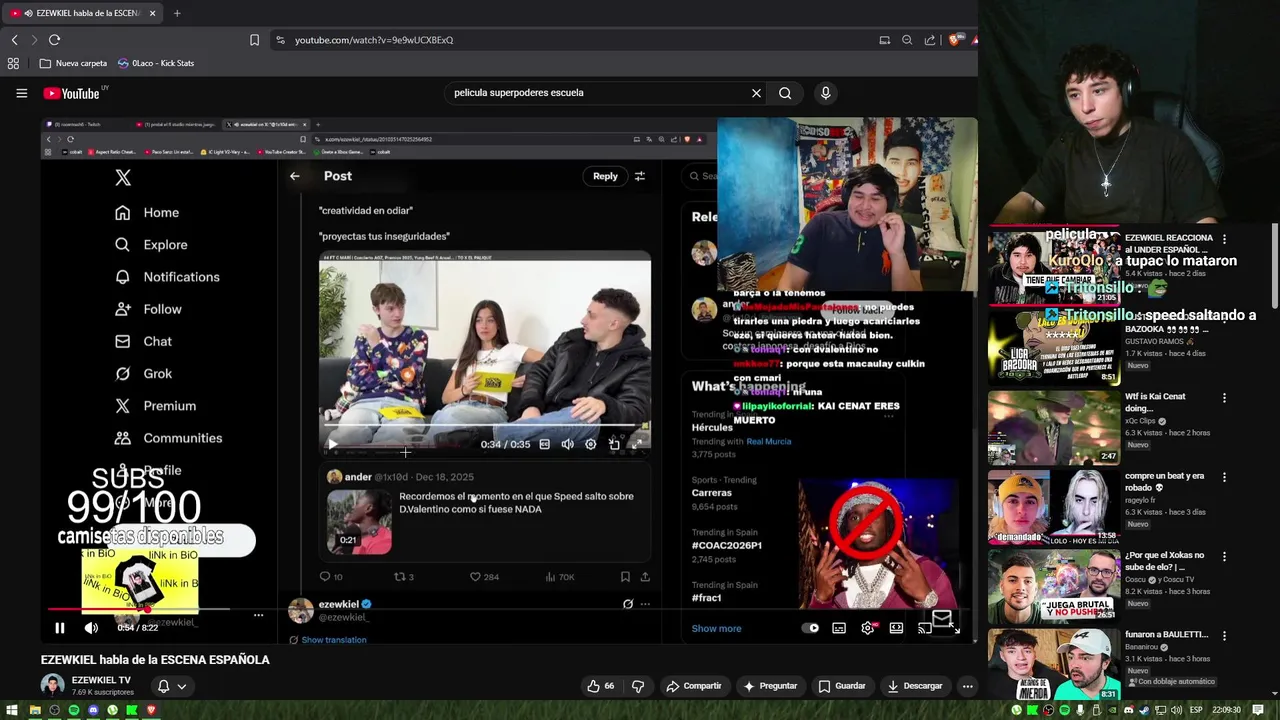Dislike the video
1280x720 pixels.
(x=638, y=686)
